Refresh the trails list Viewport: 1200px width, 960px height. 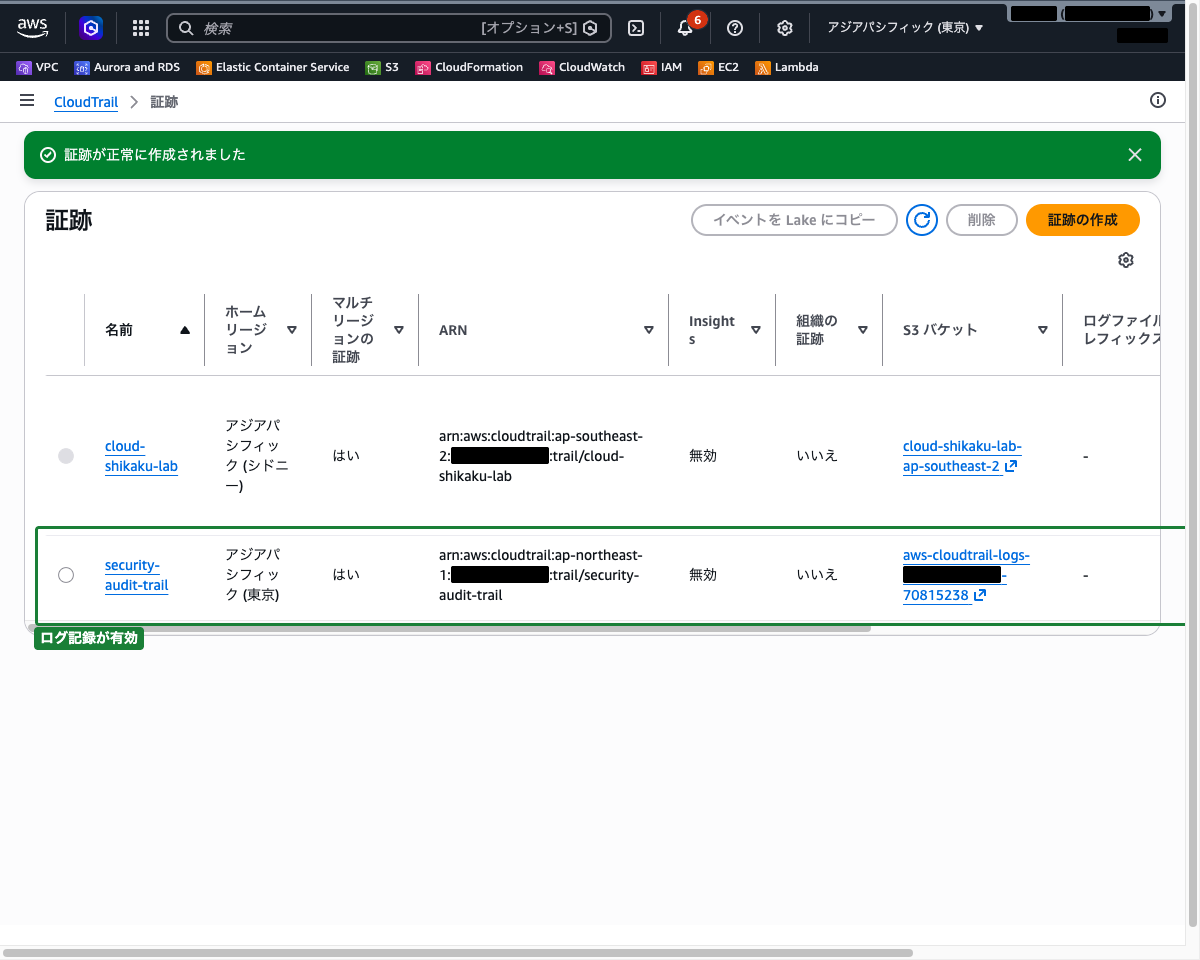[921, 220]
